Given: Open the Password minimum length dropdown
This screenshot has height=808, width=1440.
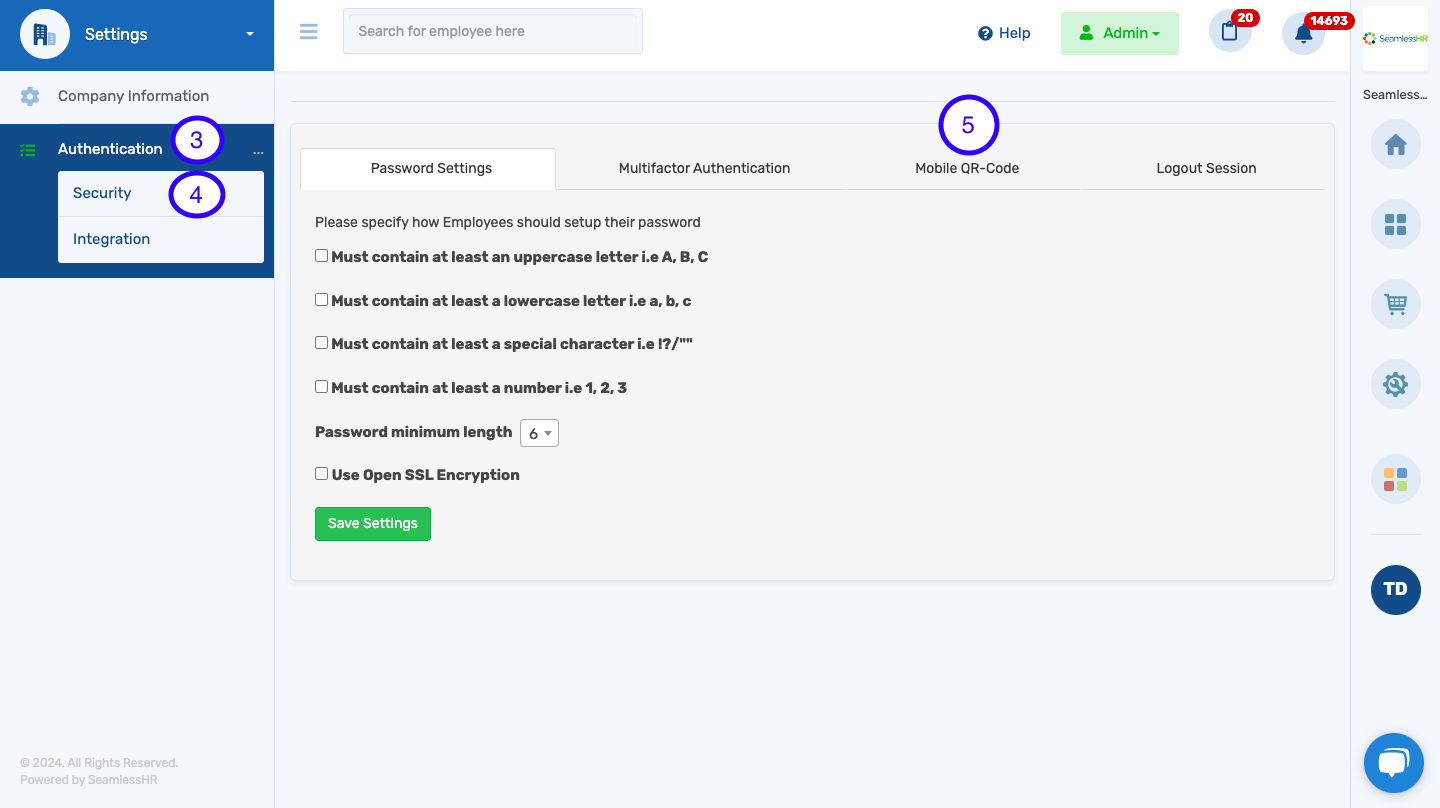Looking at the screenshot, I should (x=539, y=433).
